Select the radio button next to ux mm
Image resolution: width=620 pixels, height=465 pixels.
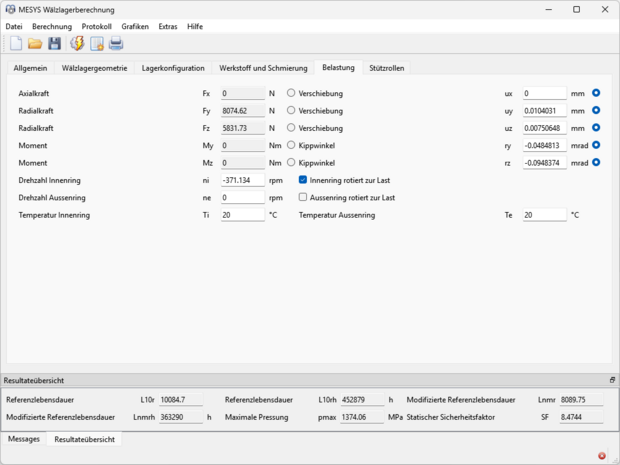click(596, 93)
